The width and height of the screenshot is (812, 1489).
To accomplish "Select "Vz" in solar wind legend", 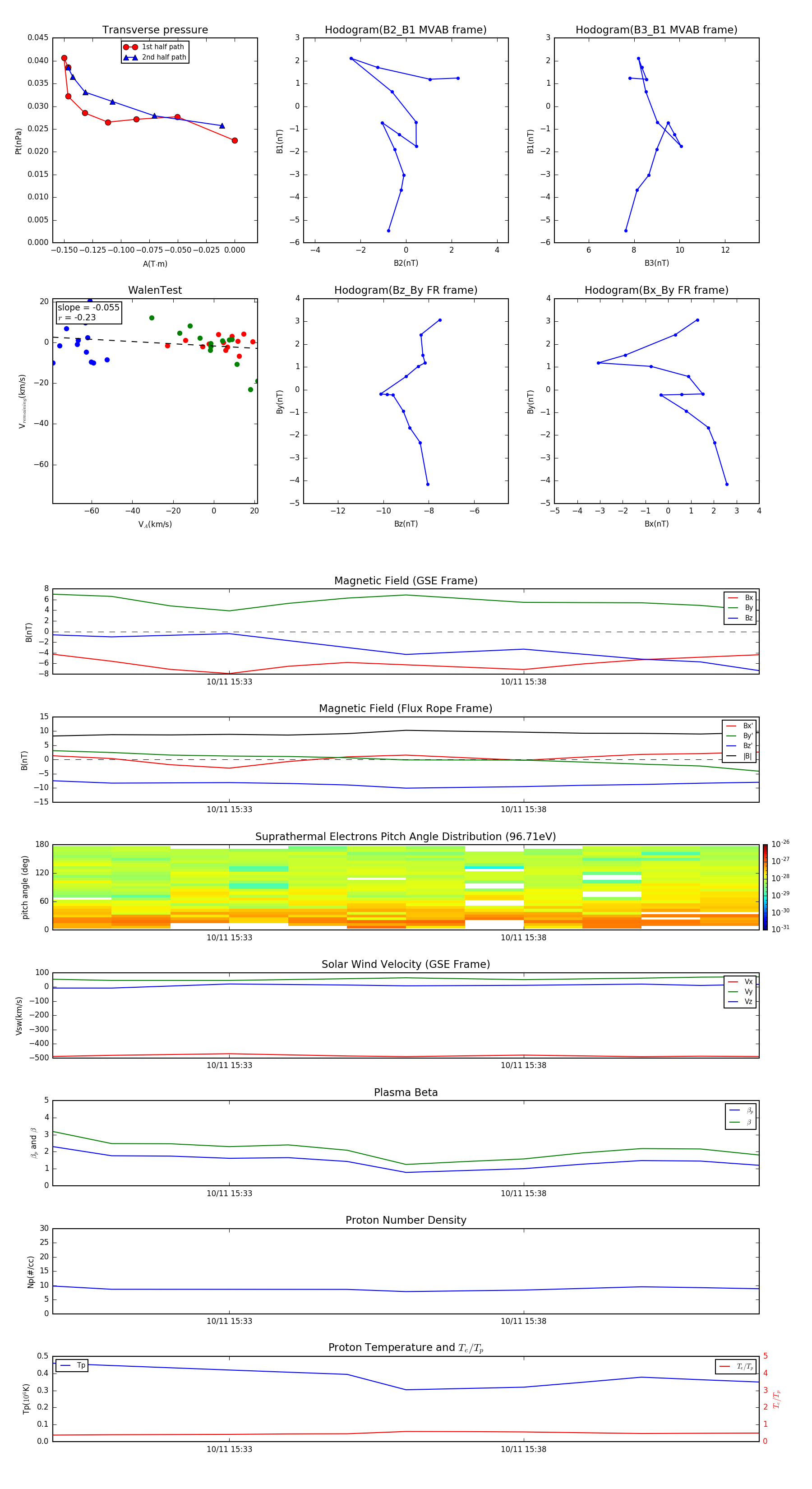I will [740, 1002].
